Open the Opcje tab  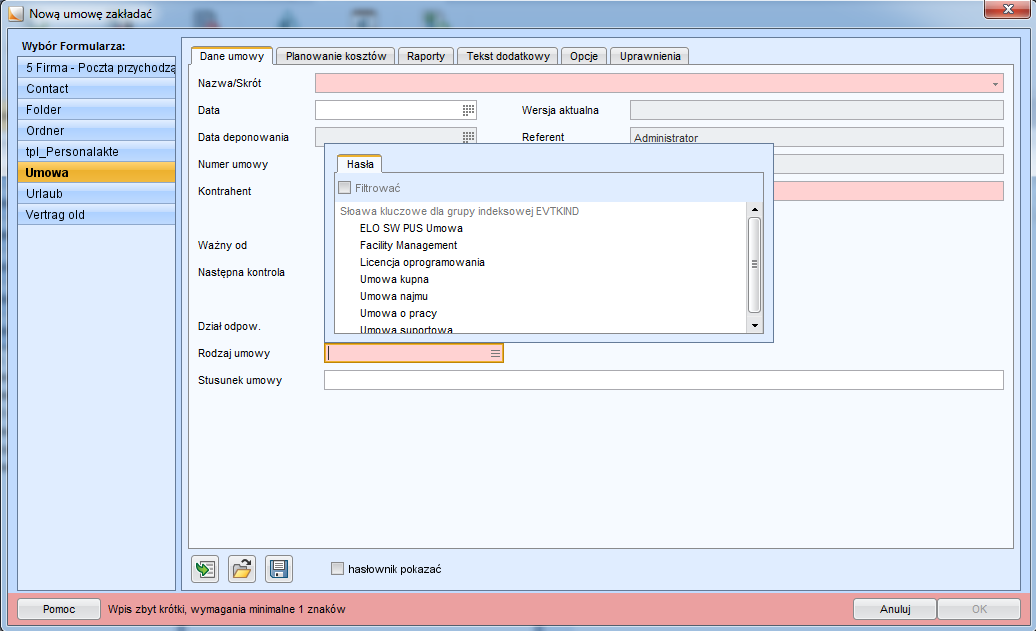tap(583, 56)
